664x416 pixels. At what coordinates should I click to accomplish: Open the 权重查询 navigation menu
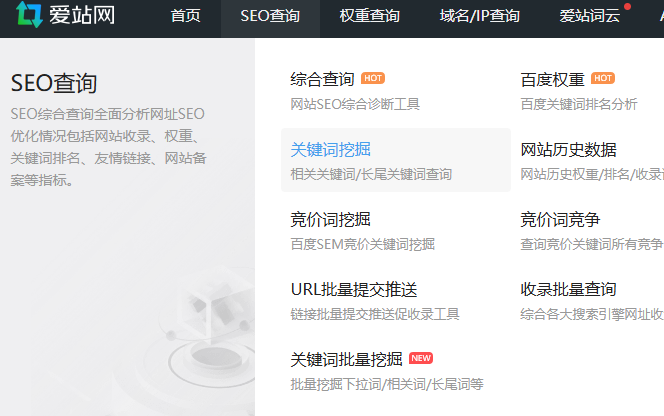click(369, 16)
